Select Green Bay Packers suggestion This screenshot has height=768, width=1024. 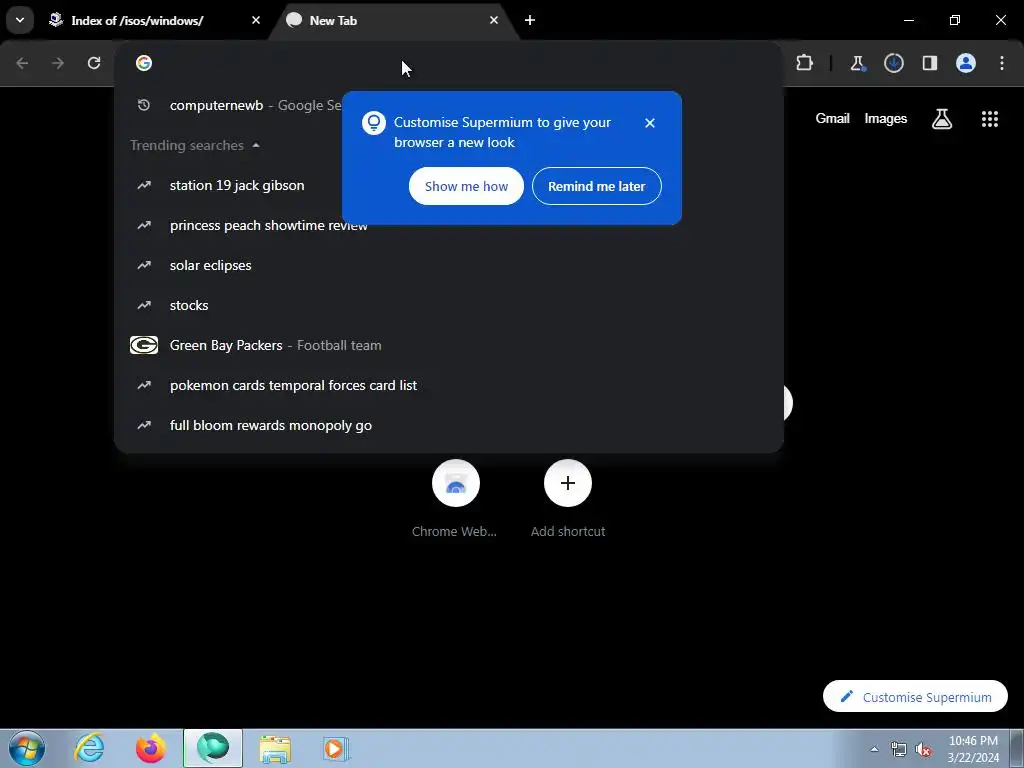click(449, 345)
